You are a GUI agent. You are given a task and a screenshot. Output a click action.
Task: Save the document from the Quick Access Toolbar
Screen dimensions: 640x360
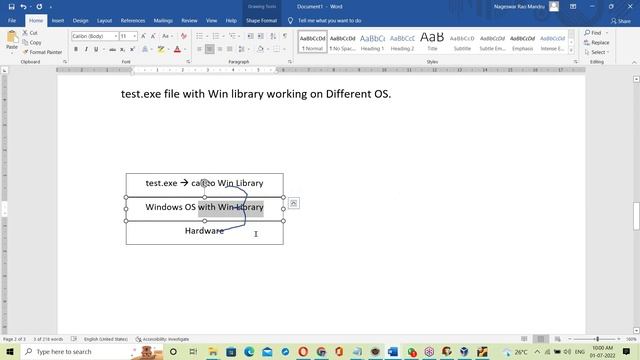point(11,7)
